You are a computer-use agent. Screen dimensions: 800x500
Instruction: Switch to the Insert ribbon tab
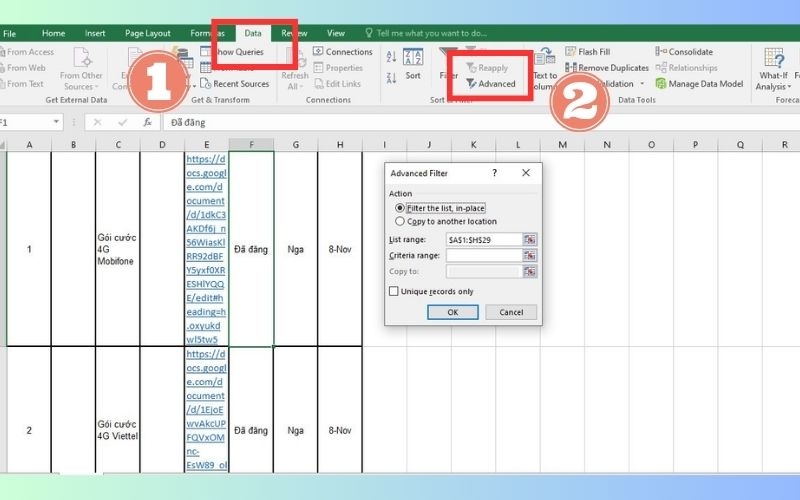click(x=95, y=33)
